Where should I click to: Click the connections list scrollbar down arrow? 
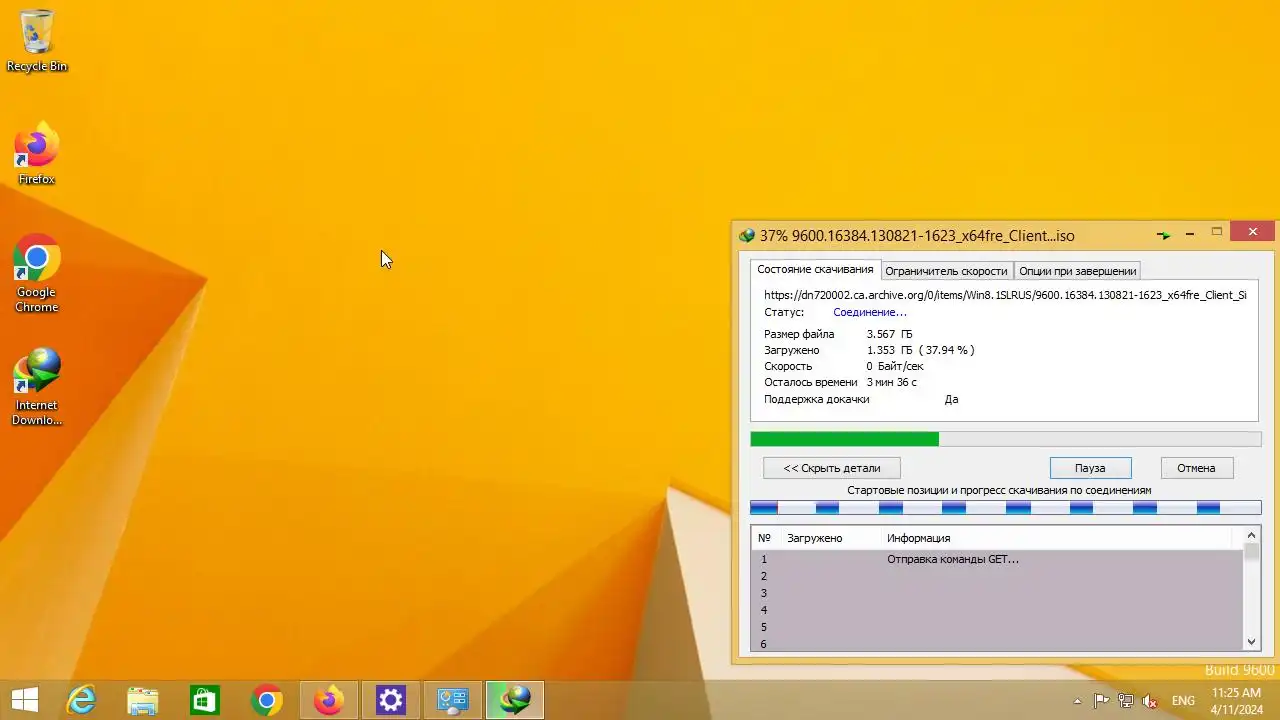pyautogui.click(x=1252, y=642)
